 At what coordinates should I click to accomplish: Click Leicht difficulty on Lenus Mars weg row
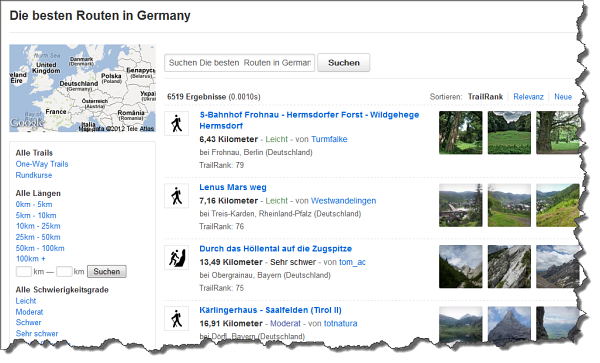276,201
